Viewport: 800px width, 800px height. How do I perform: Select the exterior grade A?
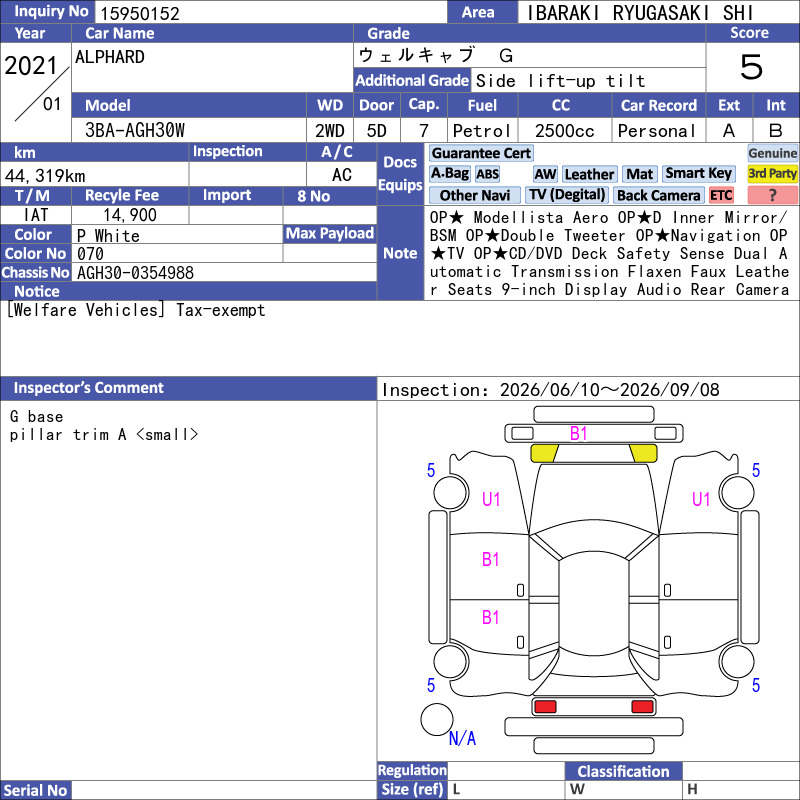[729, 131]
